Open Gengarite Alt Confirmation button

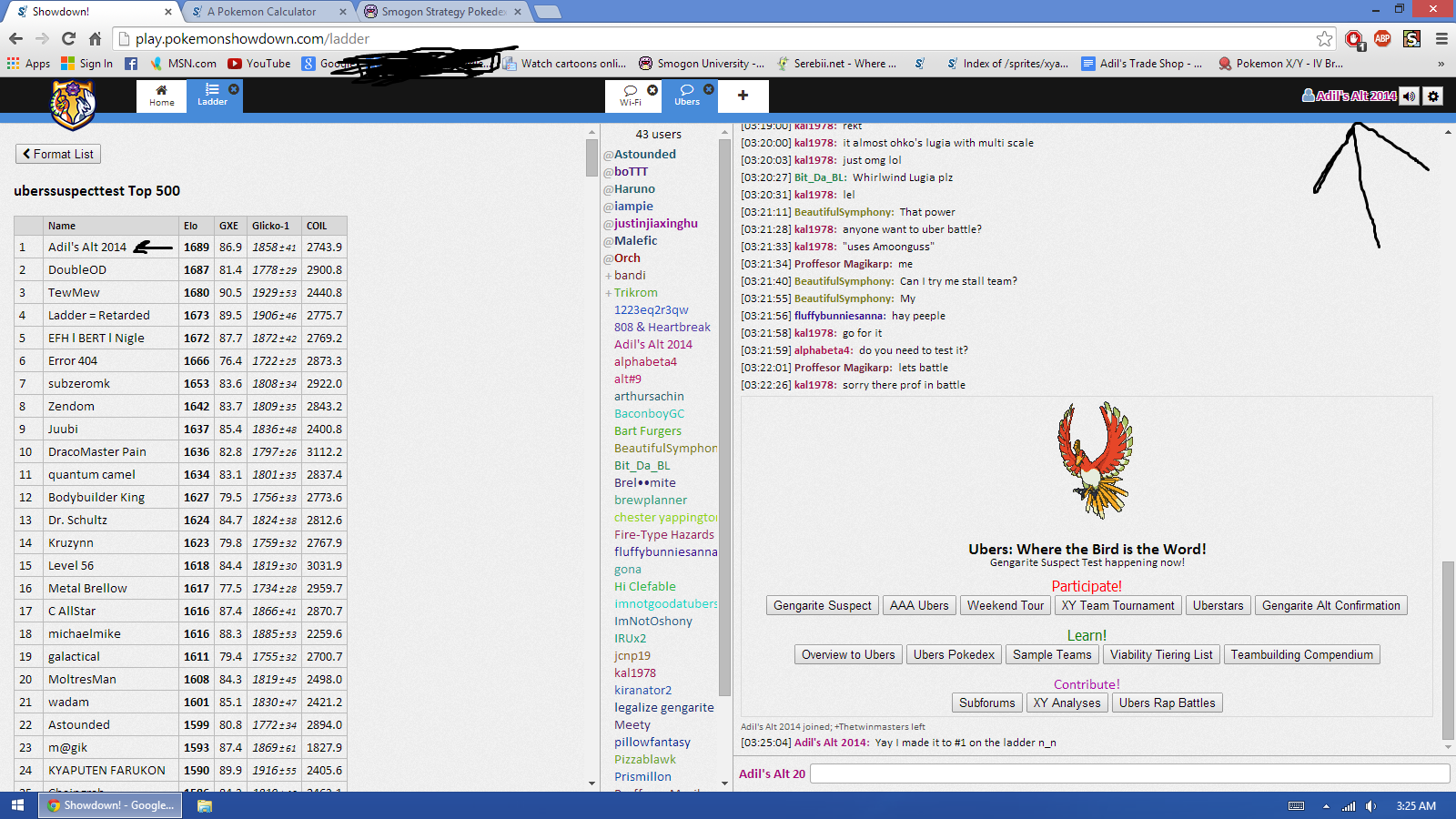coord(1331,605)
